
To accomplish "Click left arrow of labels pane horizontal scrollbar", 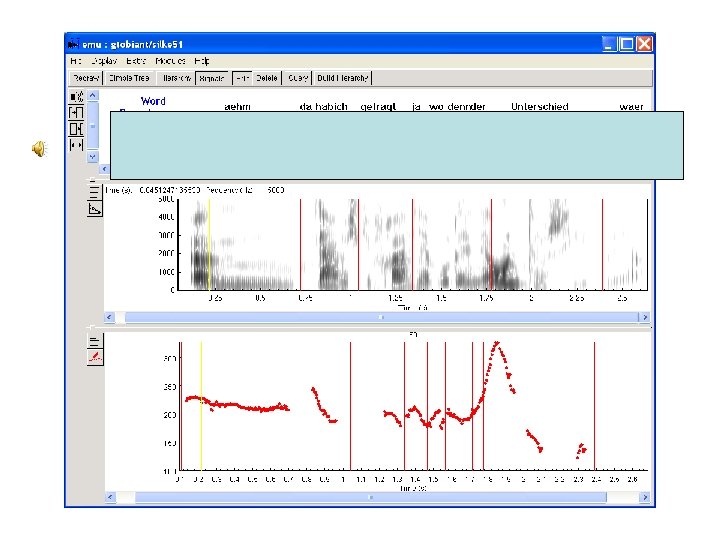I will 105,169.
